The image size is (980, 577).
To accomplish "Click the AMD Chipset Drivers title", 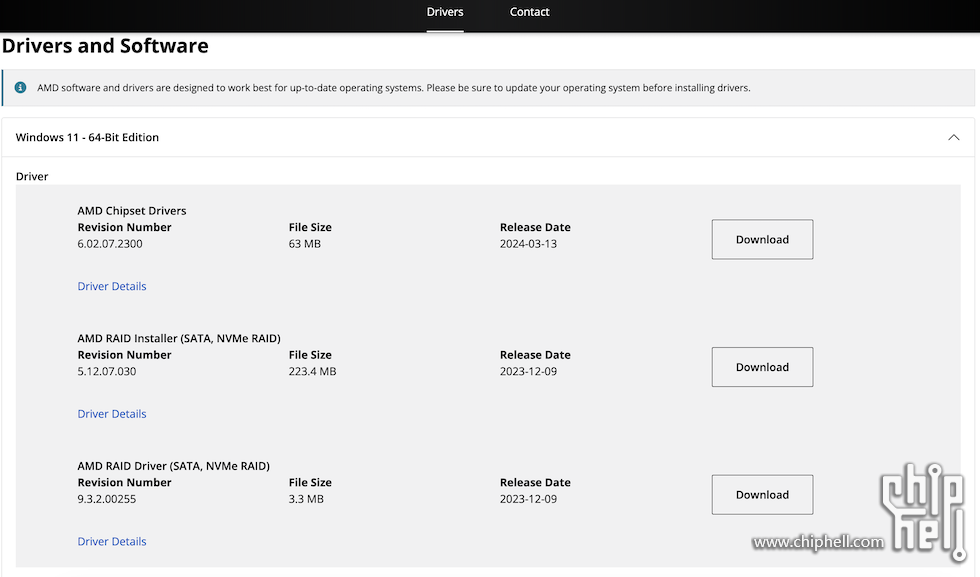I will [x=132, y=211].
